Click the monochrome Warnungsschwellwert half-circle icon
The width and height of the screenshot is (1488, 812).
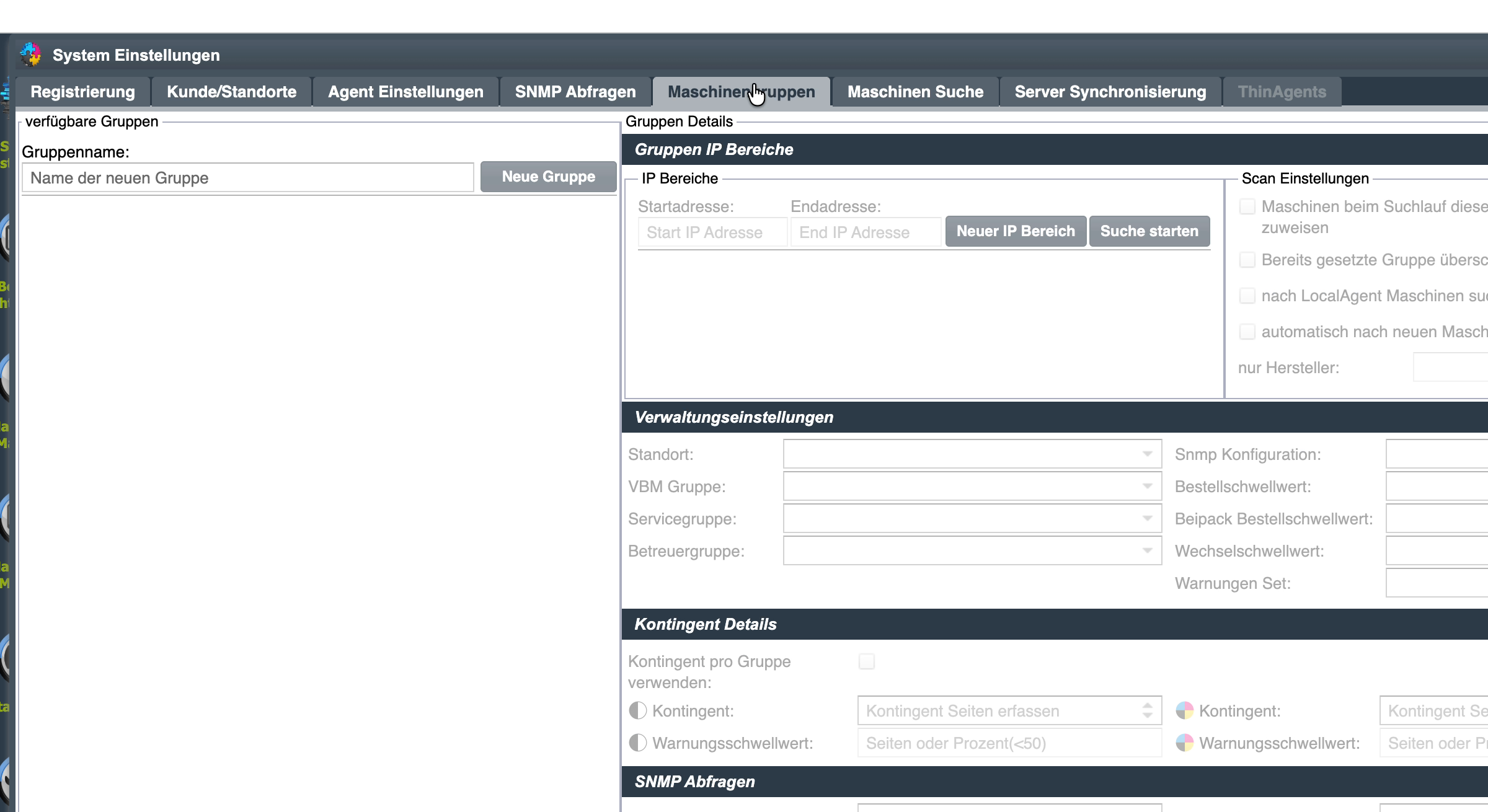(637, 743)
